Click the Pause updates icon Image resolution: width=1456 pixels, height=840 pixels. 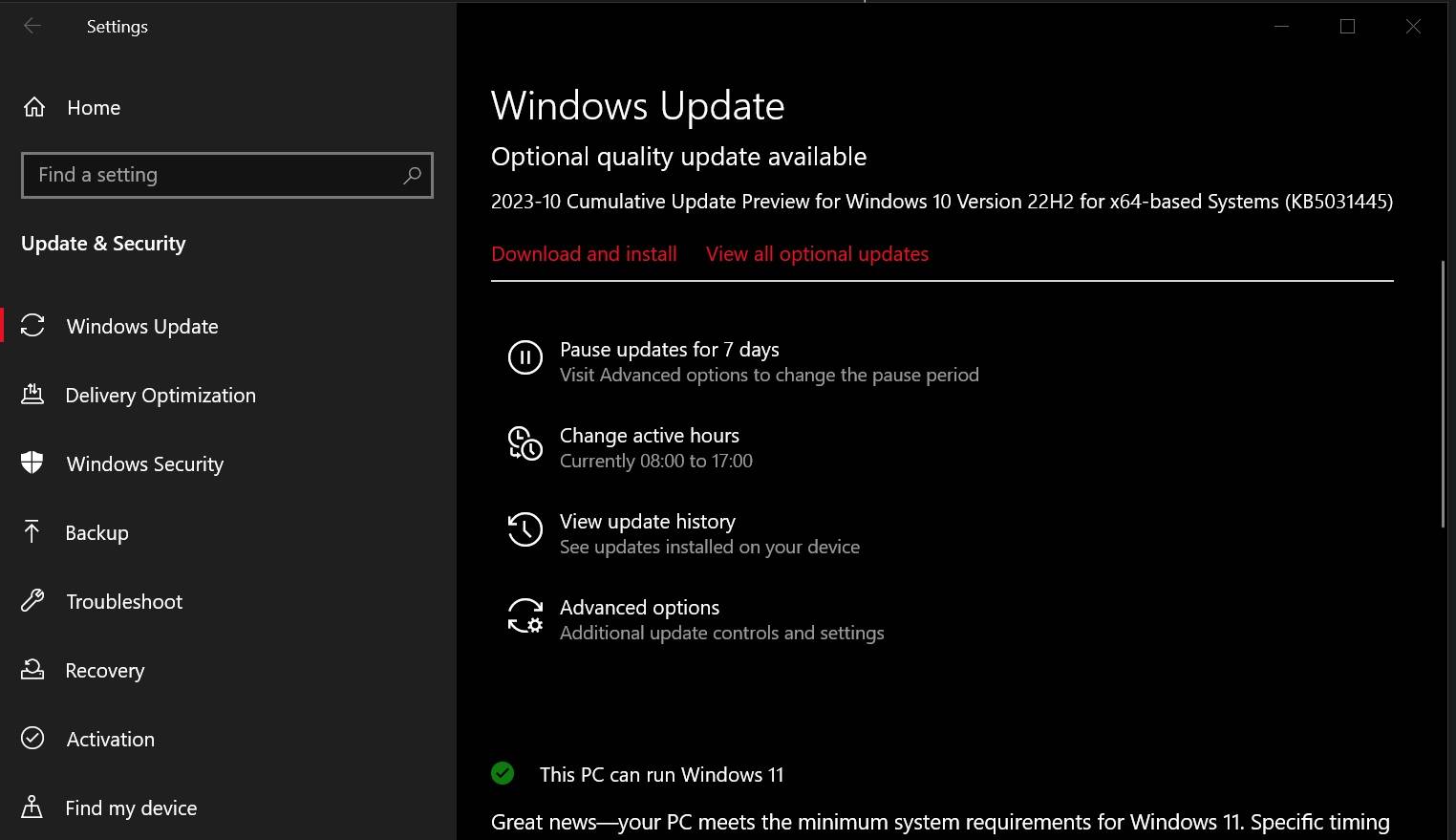525,357
